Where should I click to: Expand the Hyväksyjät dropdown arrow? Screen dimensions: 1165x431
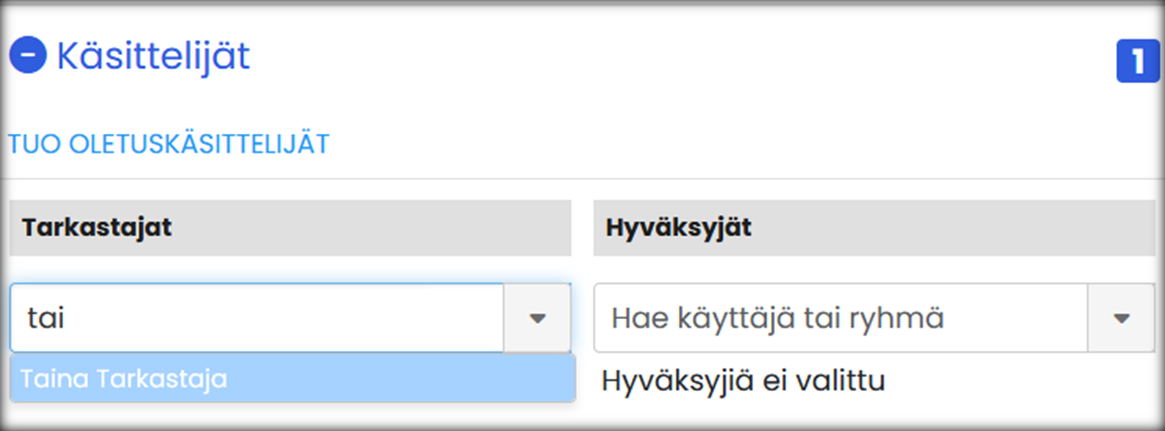tap(1121, 318)
